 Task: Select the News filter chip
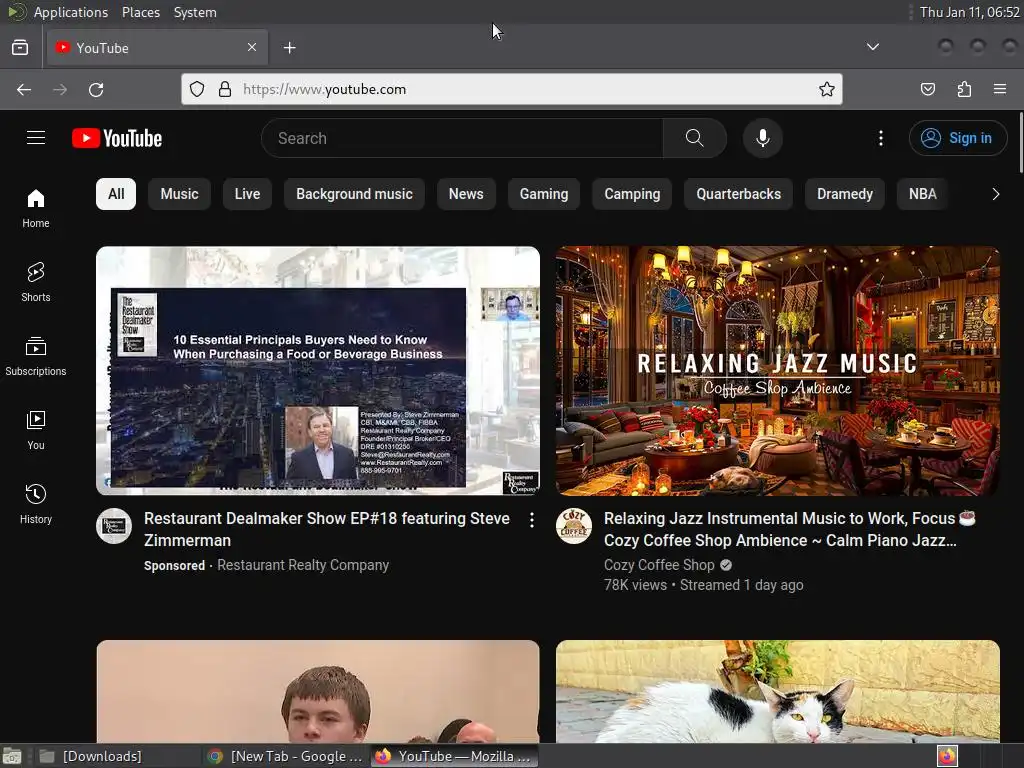(466, 194)
